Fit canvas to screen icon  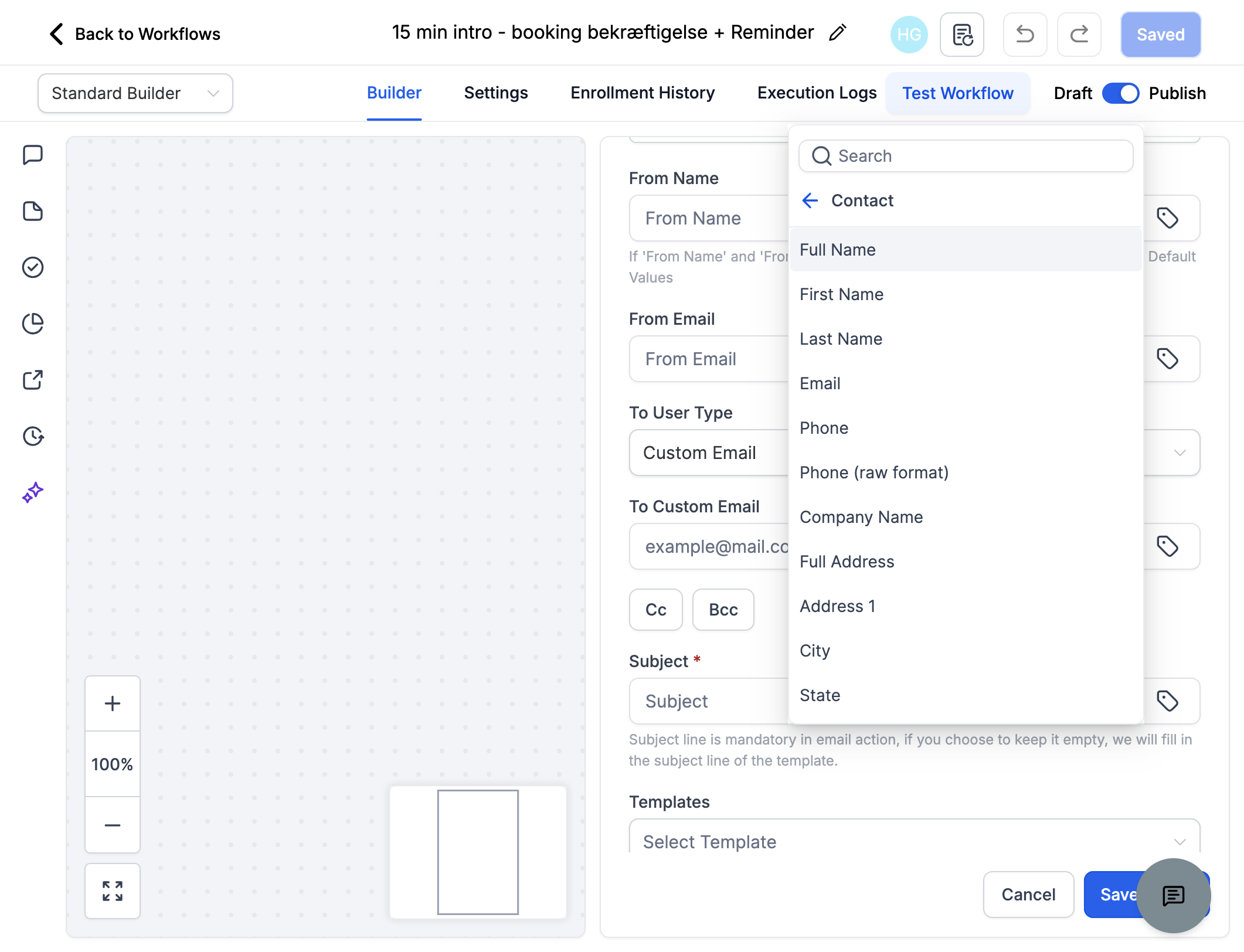point(113,891)
